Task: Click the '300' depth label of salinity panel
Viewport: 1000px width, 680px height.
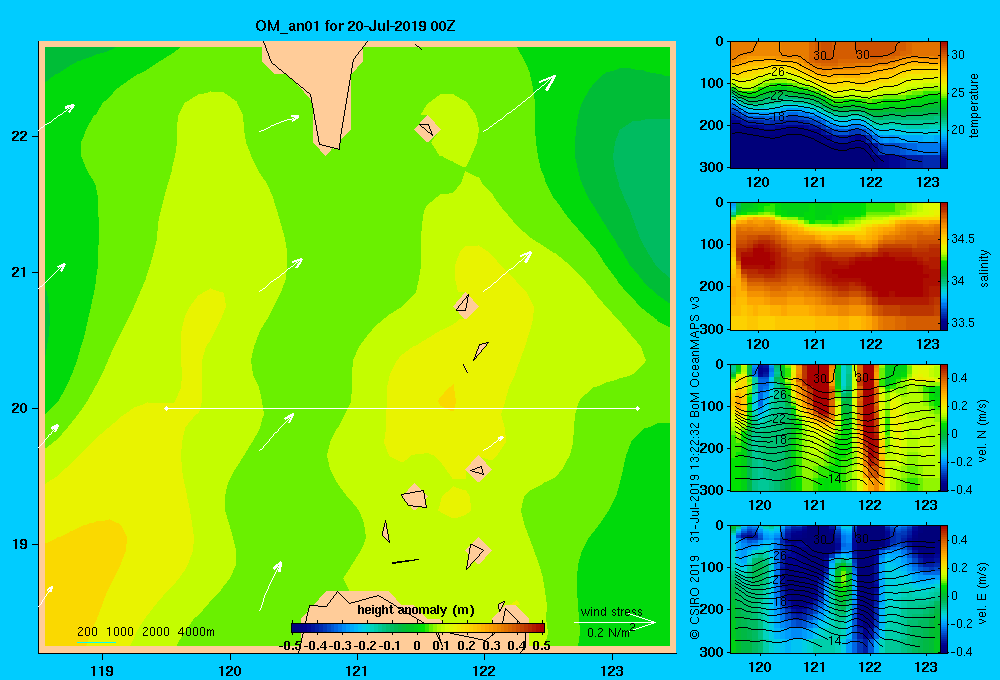Action: pos(712,329)
